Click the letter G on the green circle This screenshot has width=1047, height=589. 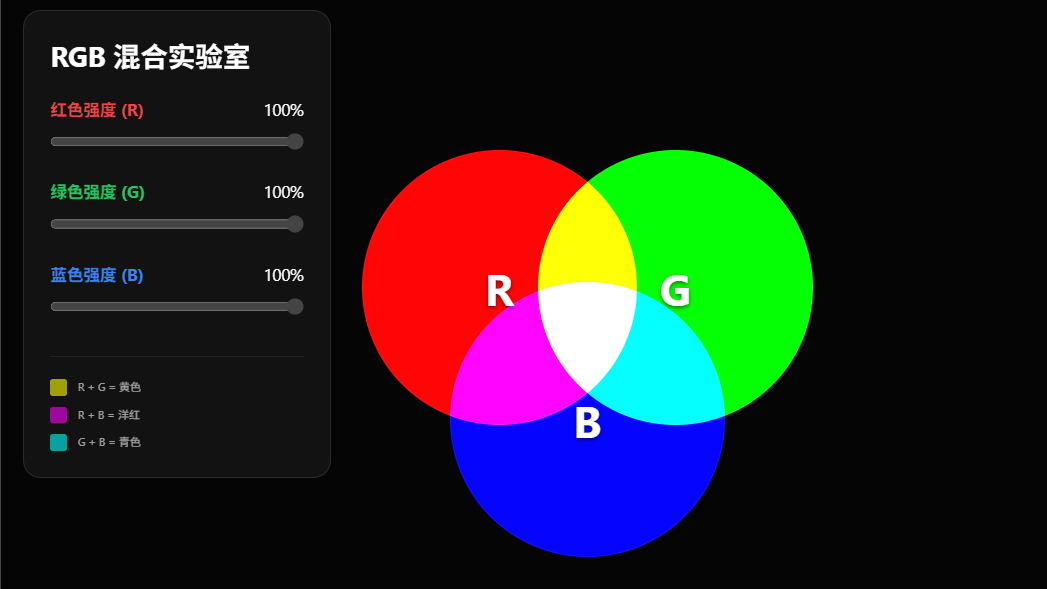675,292
